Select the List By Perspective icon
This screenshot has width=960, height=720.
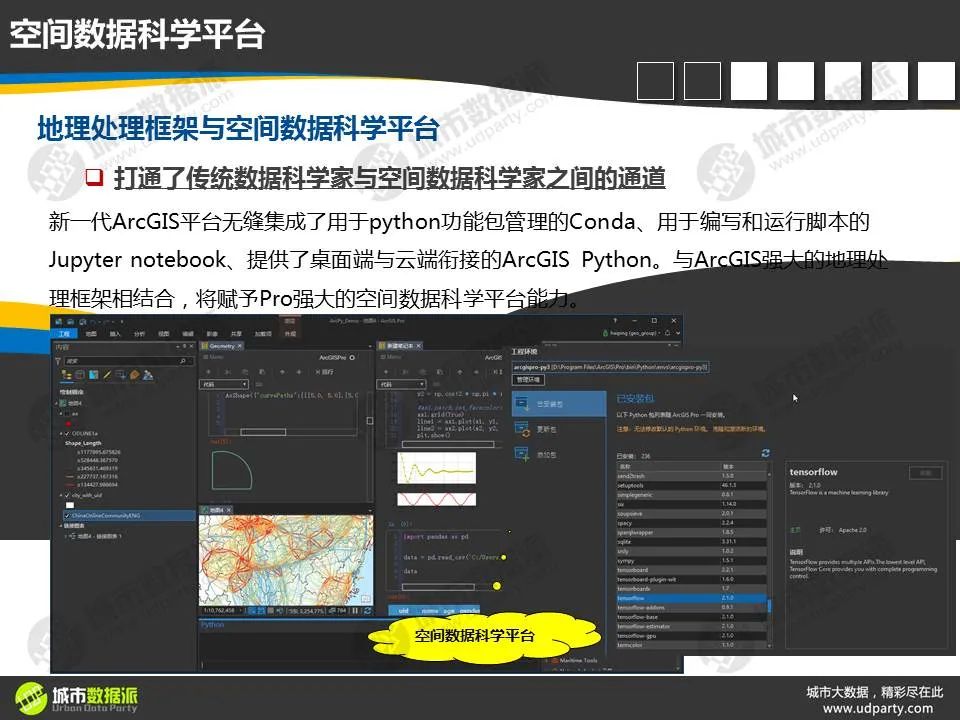[x=148, y=375]
